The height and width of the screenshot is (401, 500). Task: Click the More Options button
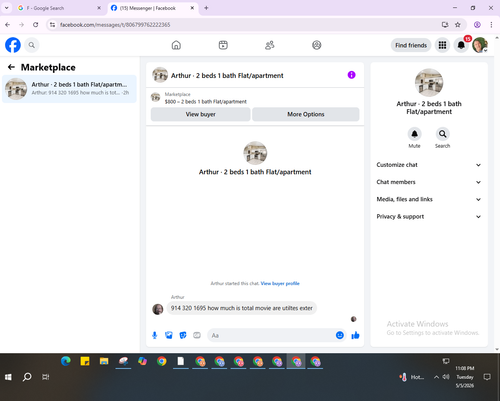[306, 114]
